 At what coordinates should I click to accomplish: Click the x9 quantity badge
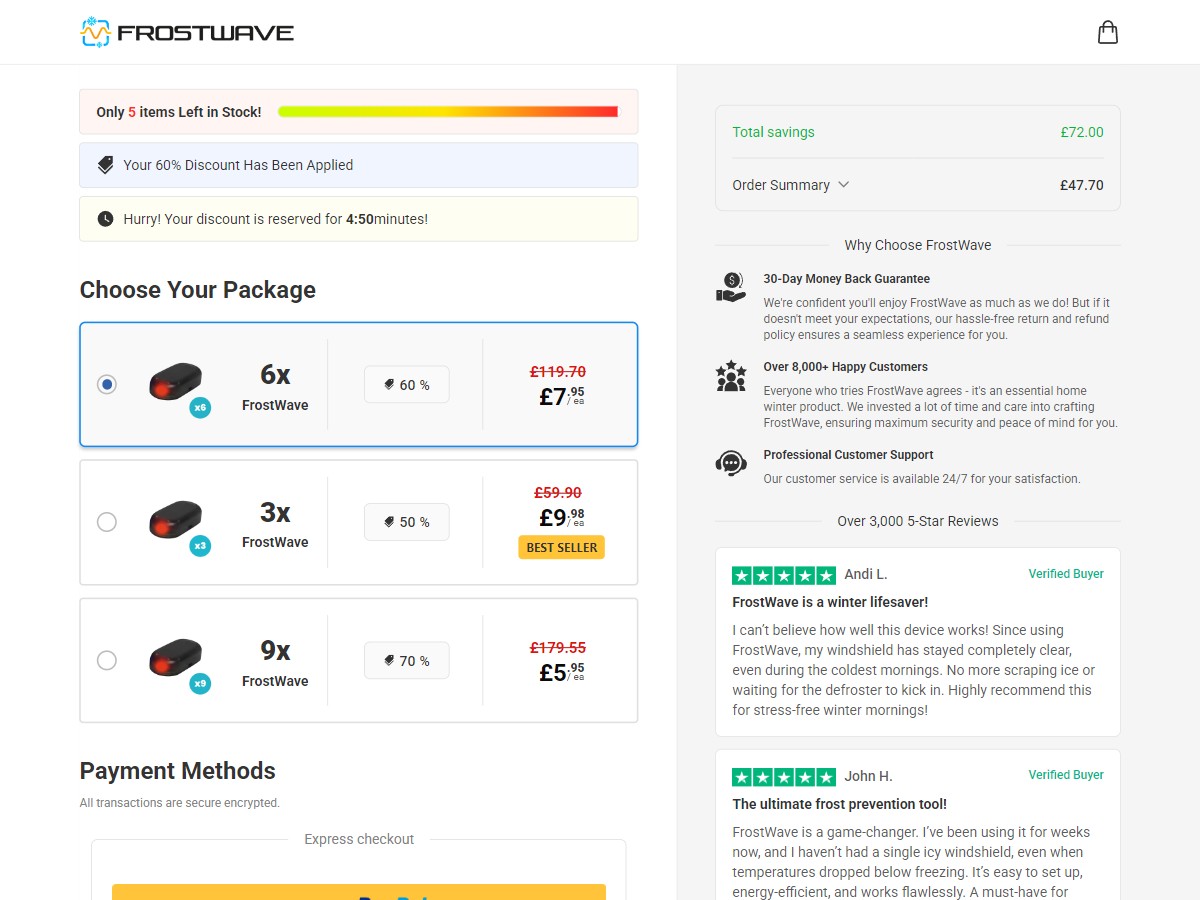pyautogui.click(x=200, y=684)
